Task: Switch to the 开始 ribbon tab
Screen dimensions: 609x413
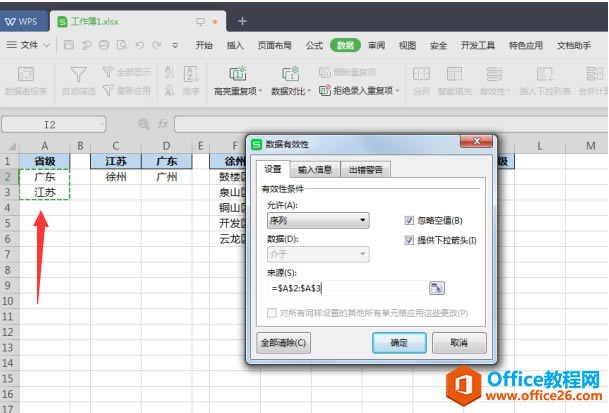Action: click(x=204, y=45)
